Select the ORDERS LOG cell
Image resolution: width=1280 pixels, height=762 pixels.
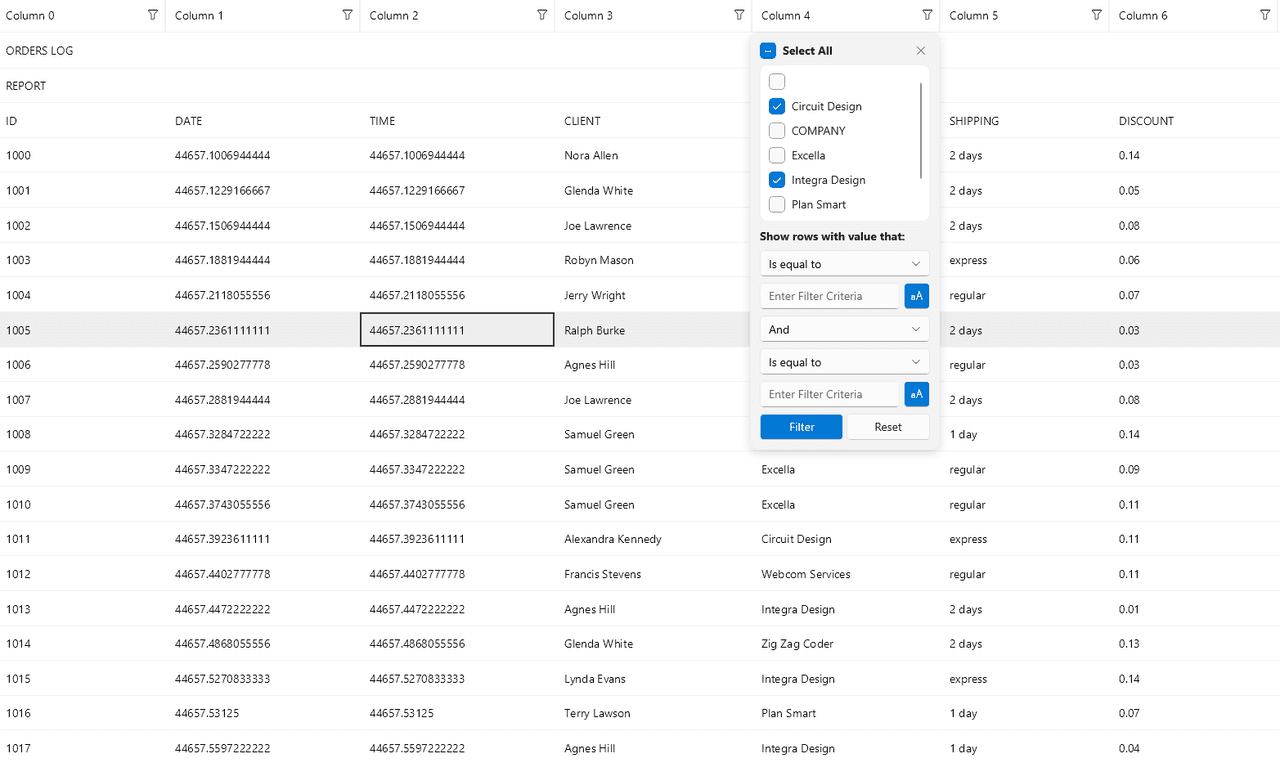click(82, 51)
